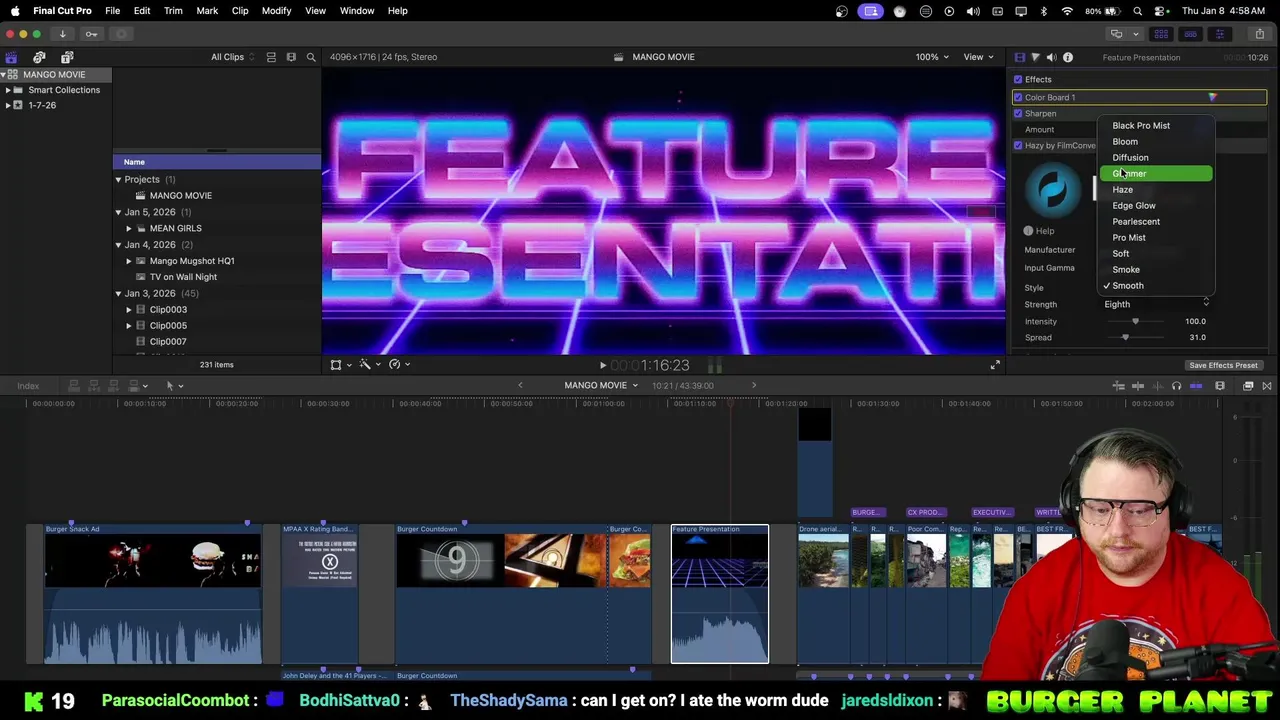This screenshot has width=1280, height=720.
Task: Choose the Pearlescent style option
Action: click(1155, 221)
